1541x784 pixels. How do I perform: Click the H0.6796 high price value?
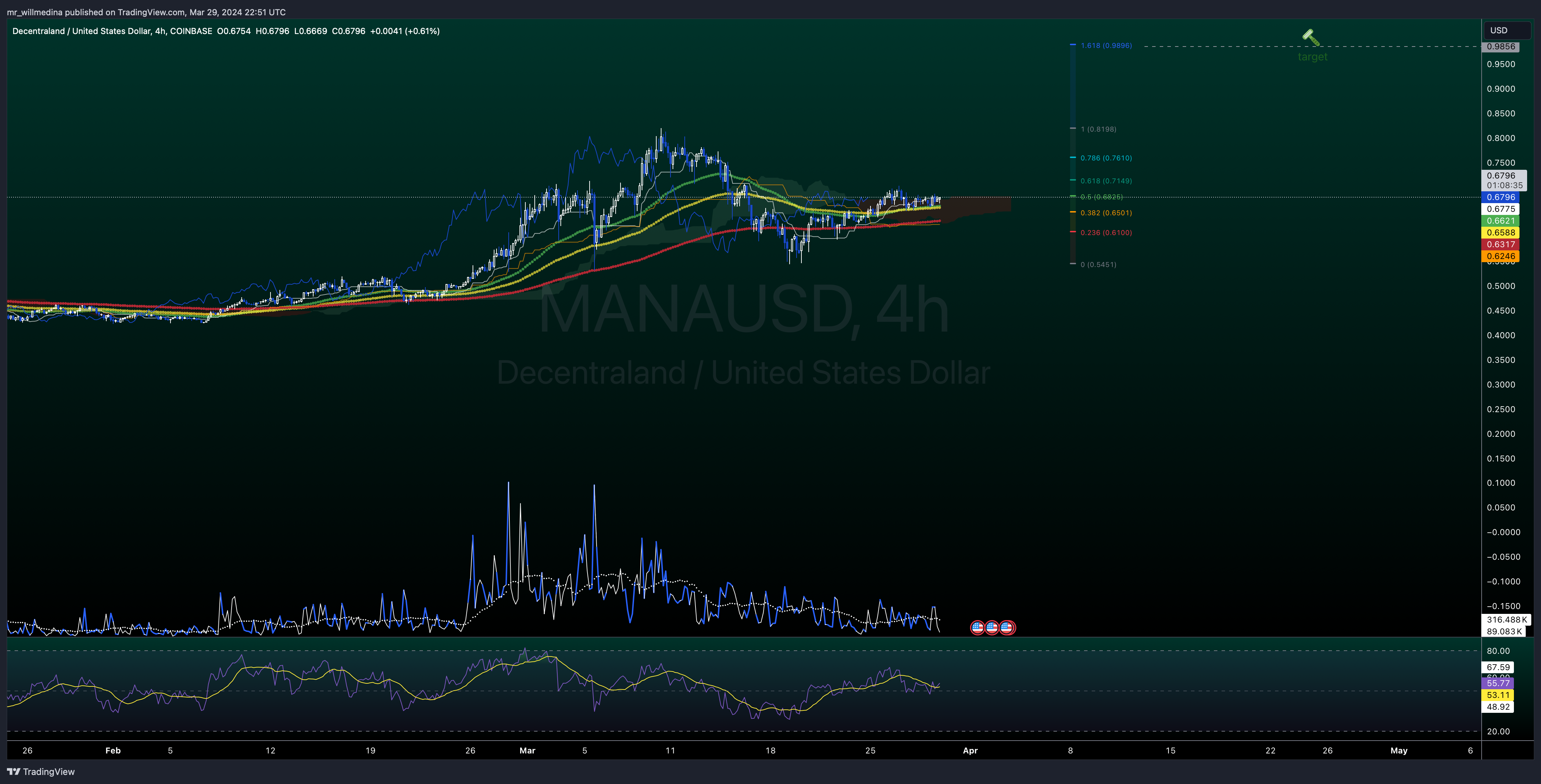(x=272, y=31)
